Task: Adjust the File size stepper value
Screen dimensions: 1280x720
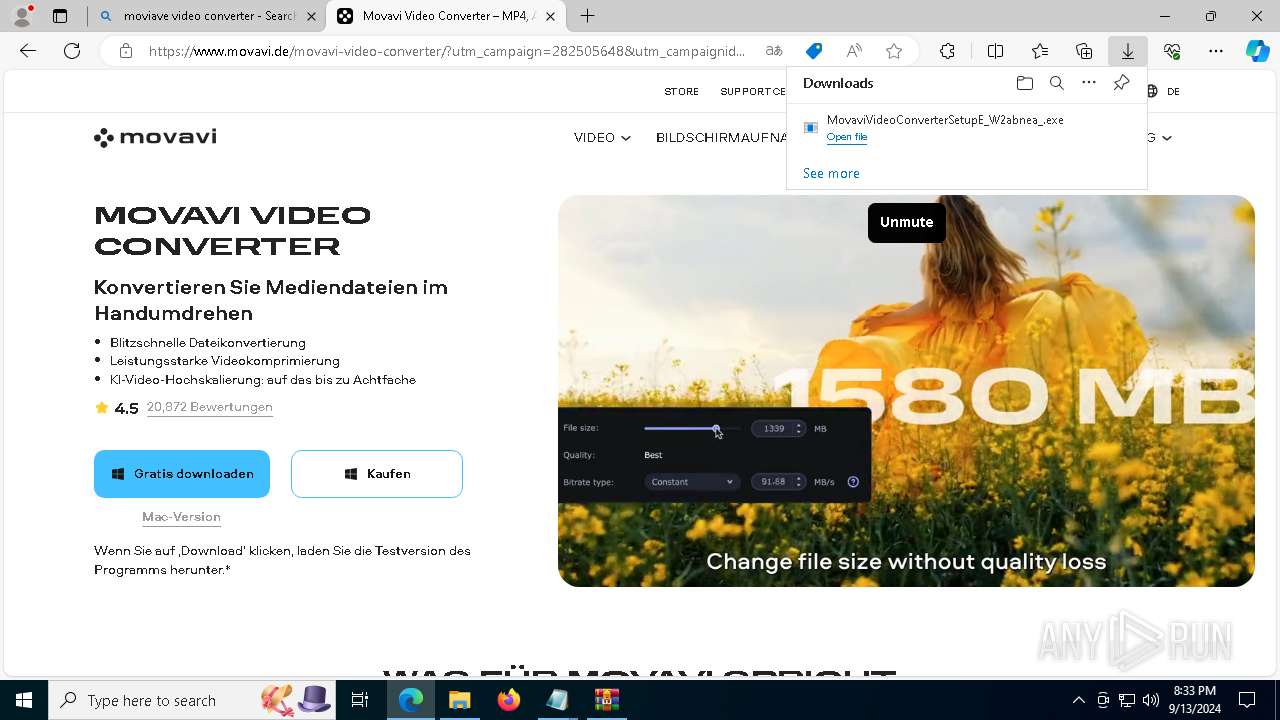Action: click(x=798, y=428)
